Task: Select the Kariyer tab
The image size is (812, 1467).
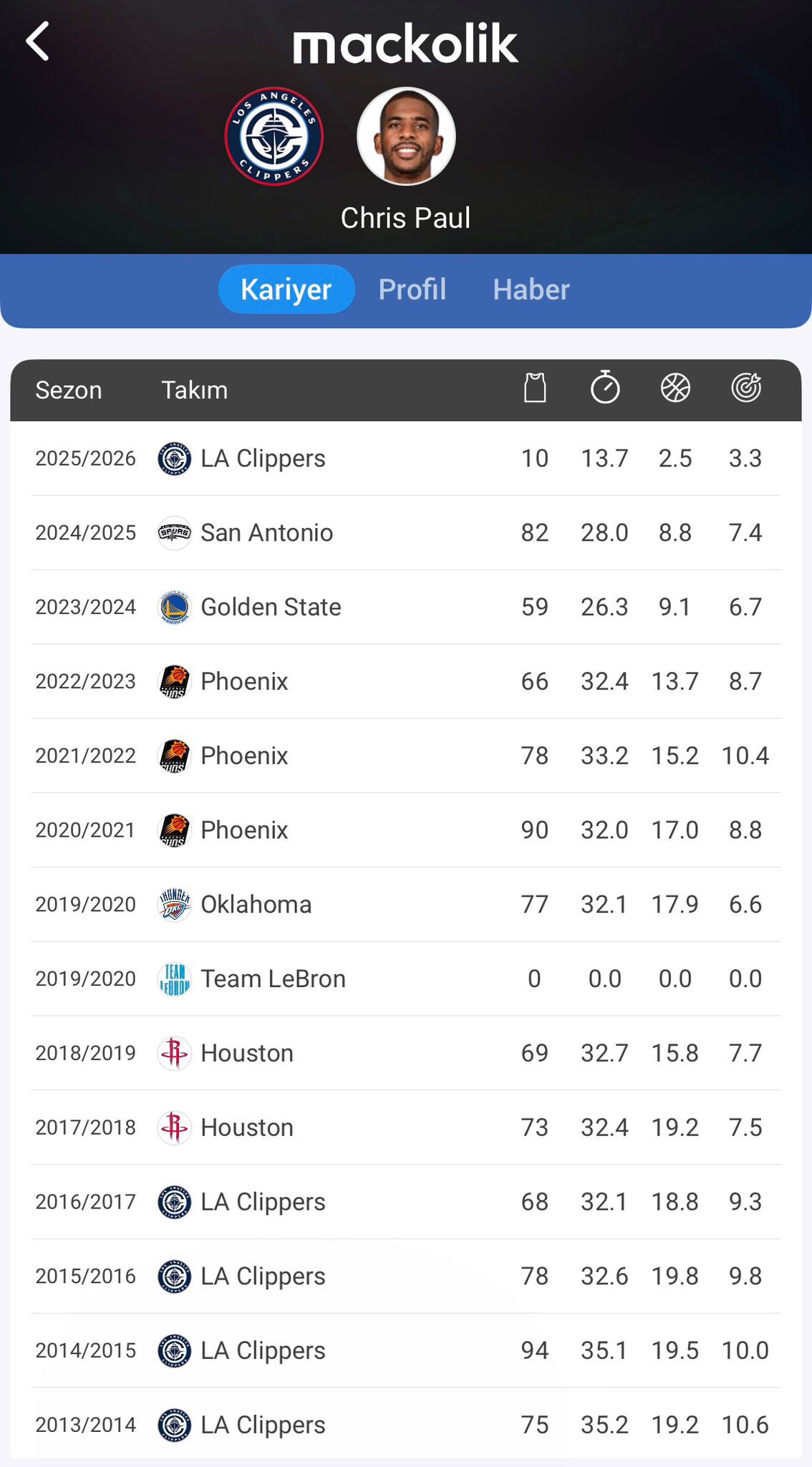Action: [286, 289]
